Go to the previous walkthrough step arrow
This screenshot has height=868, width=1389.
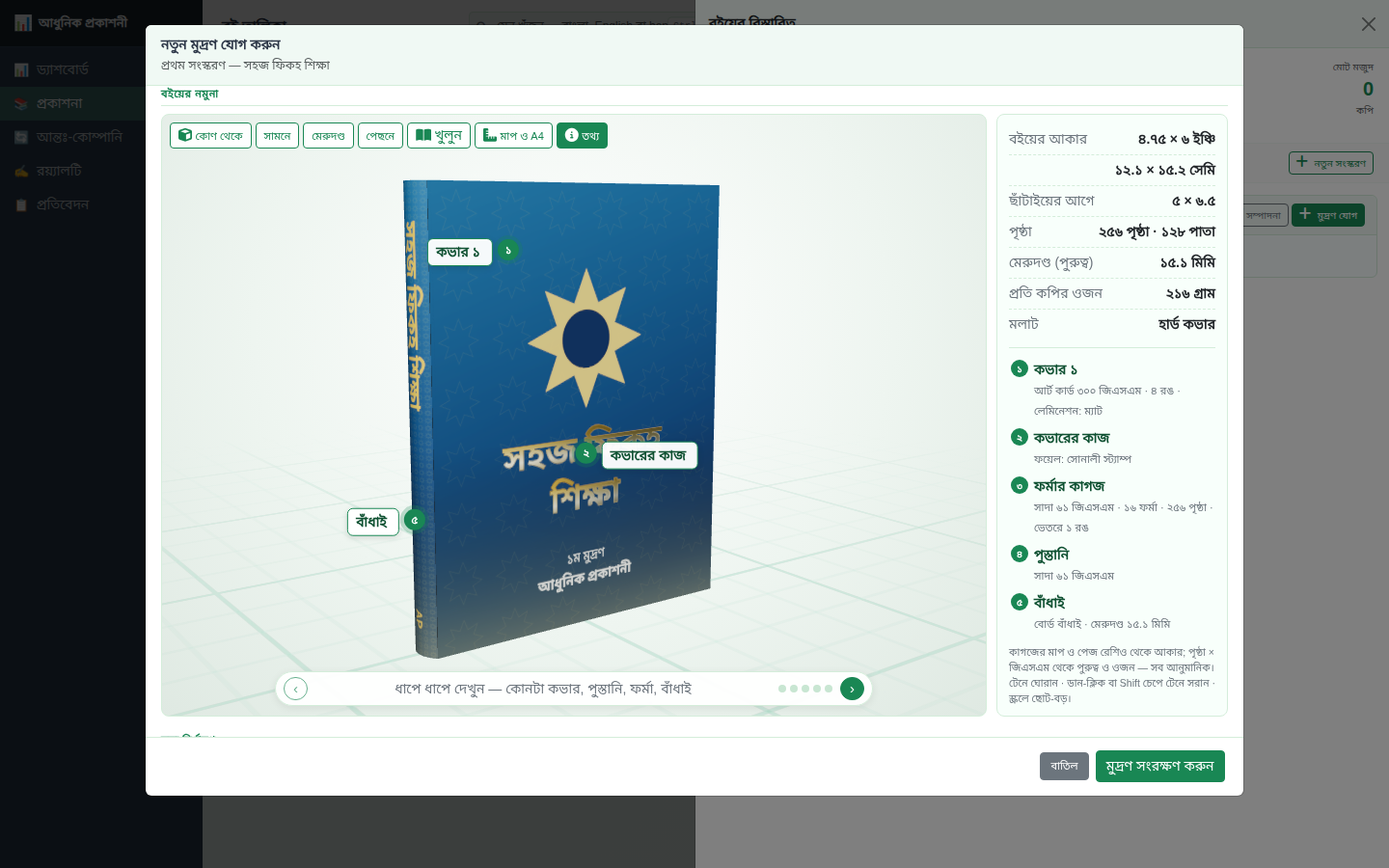coord(296,689)
